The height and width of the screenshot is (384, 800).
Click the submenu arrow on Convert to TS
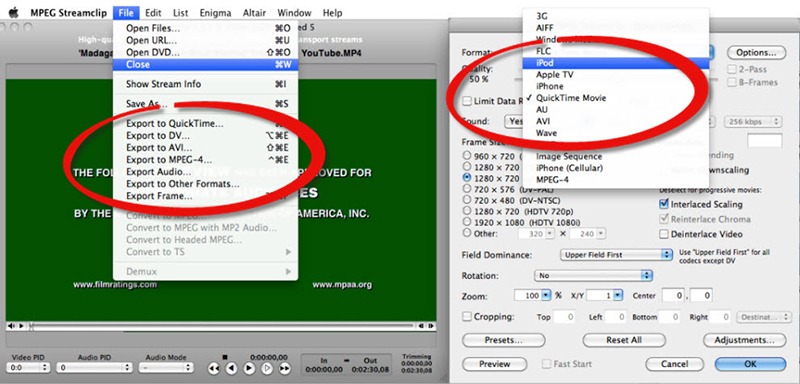tap(289, 252)
